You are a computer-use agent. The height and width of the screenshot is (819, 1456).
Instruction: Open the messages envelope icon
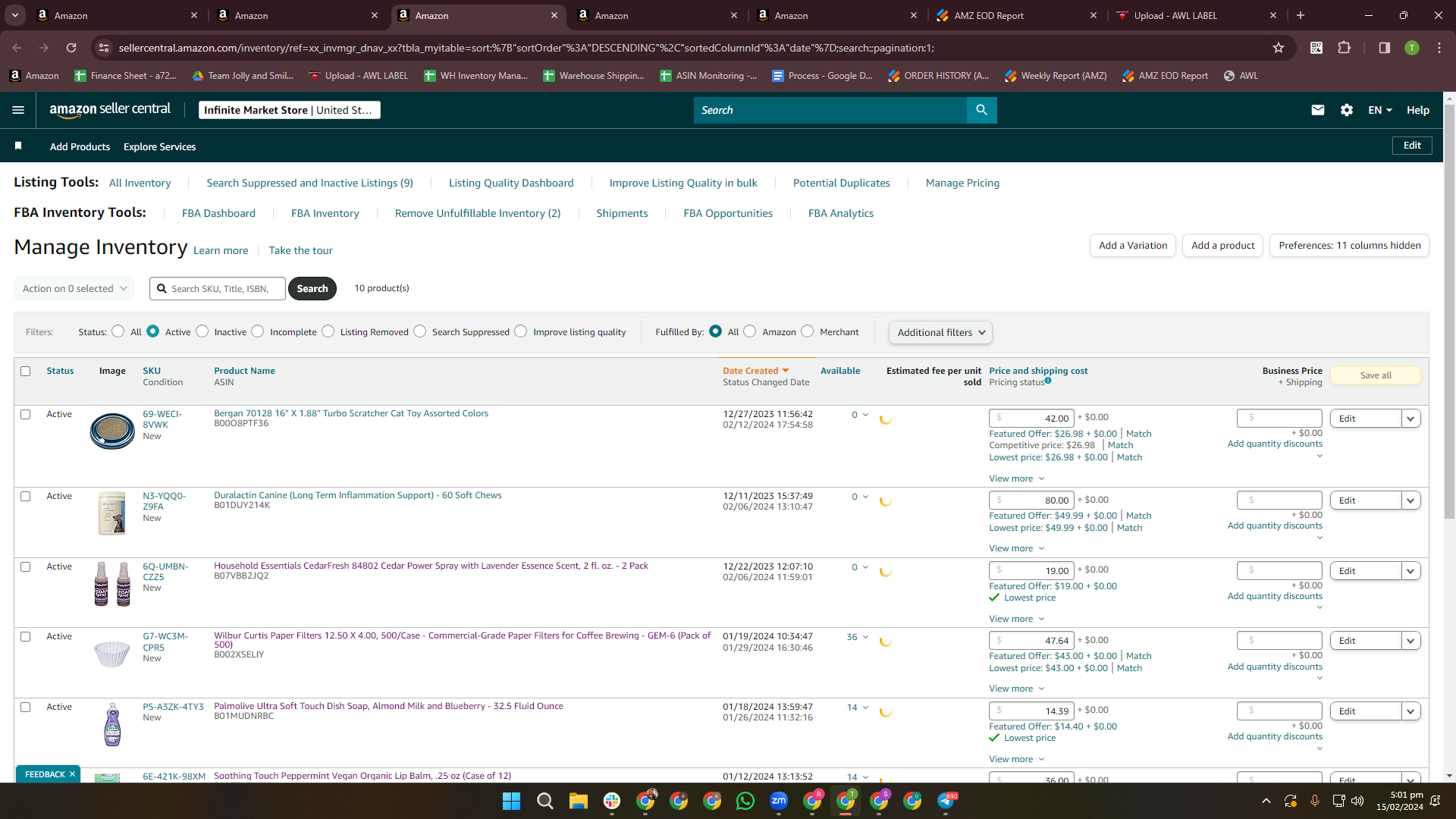1318,110
